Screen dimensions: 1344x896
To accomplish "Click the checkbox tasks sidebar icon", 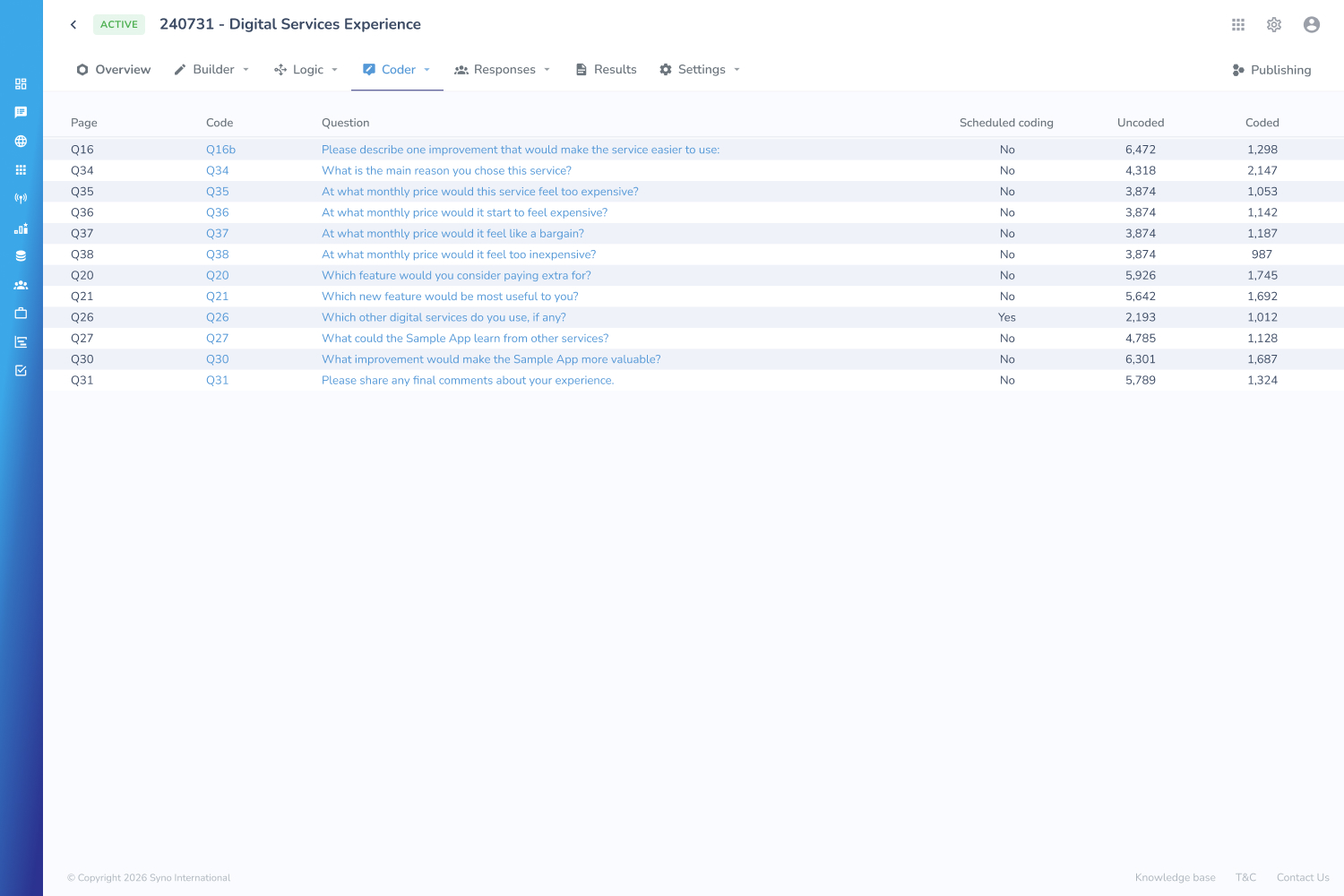I will pyautogui.click(x=21, y=371).
